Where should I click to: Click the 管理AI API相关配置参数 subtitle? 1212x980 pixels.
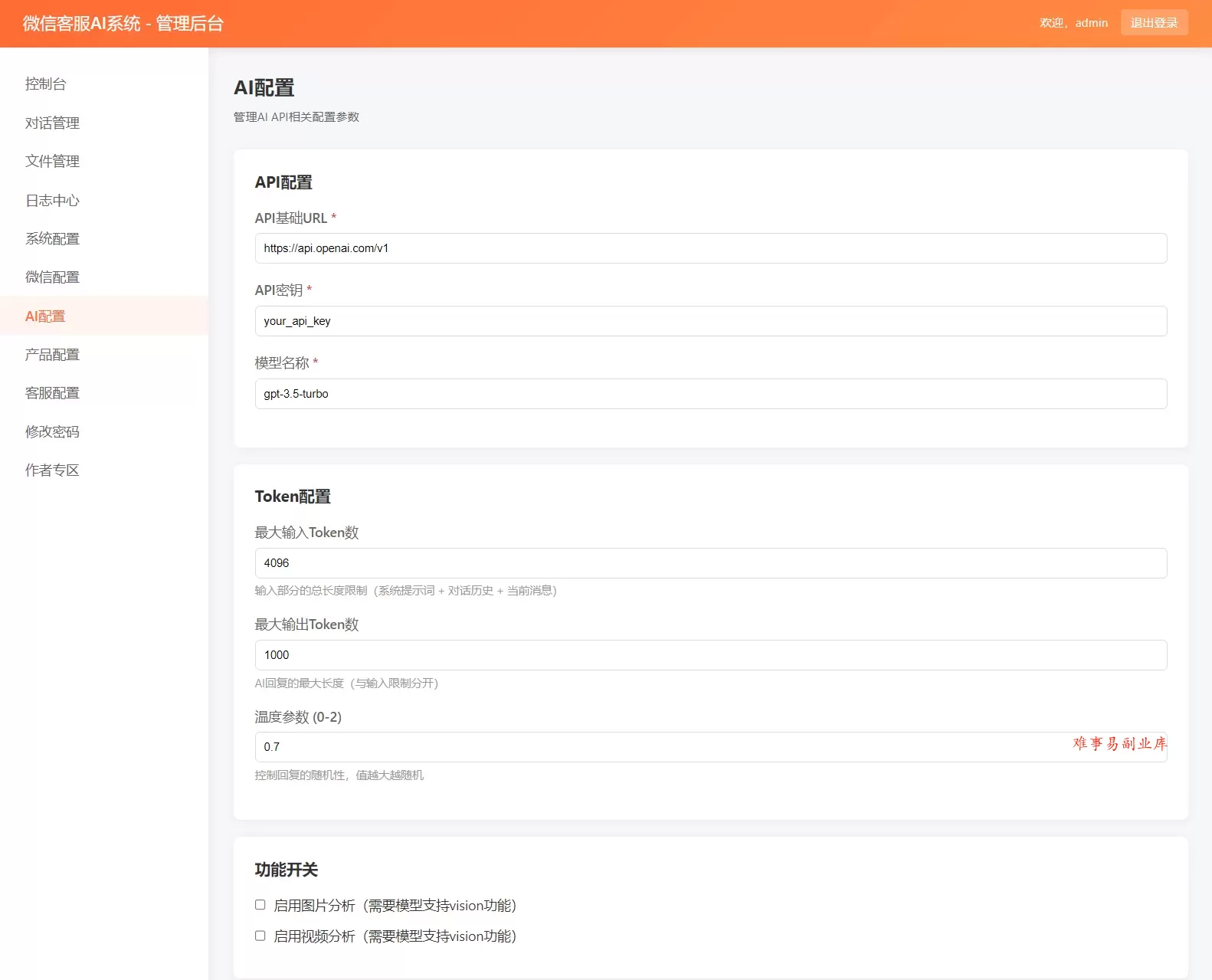[296, 117]
